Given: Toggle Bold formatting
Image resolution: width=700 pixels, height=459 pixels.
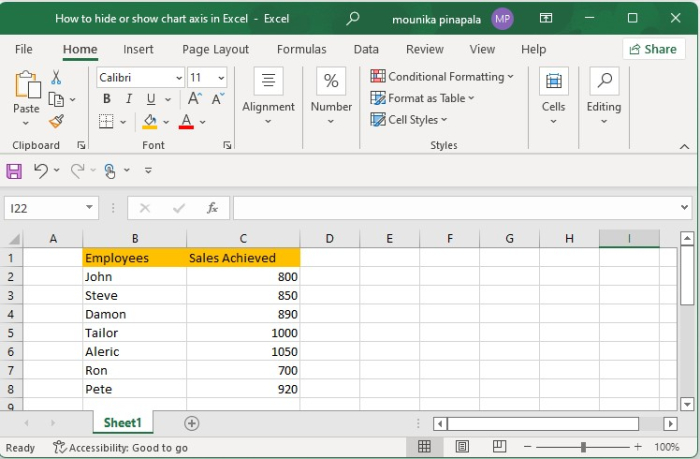Looking at the screenshot, I should (x=106, y=99).
